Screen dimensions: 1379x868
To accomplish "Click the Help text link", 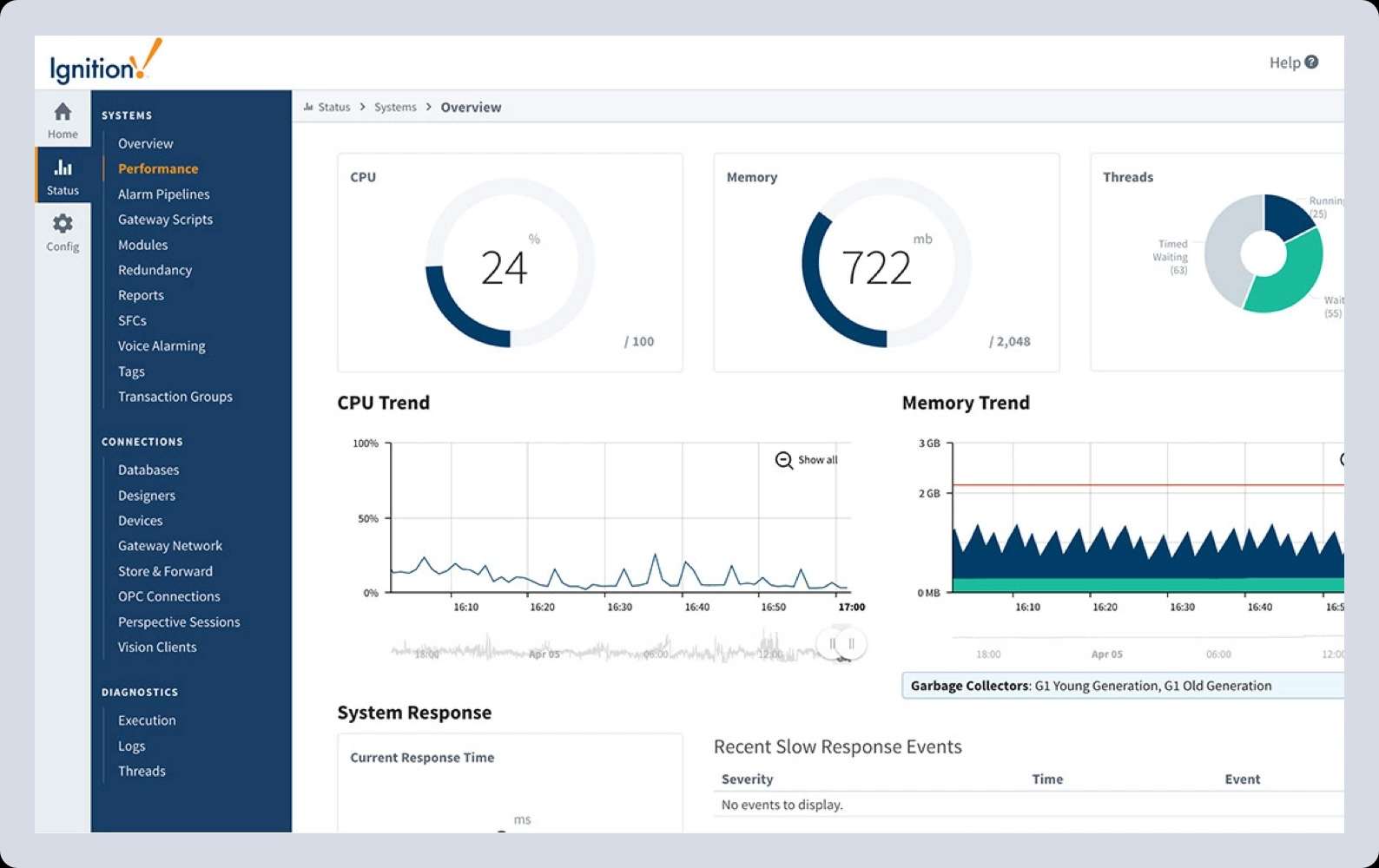I will click(1284, 62).
